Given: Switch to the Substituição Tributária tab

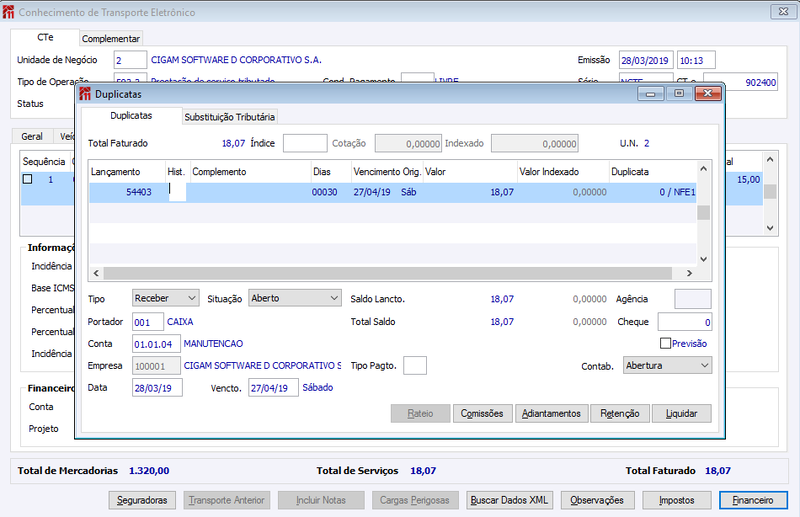Looking at the screenshot, I should (x=230, y=117).
